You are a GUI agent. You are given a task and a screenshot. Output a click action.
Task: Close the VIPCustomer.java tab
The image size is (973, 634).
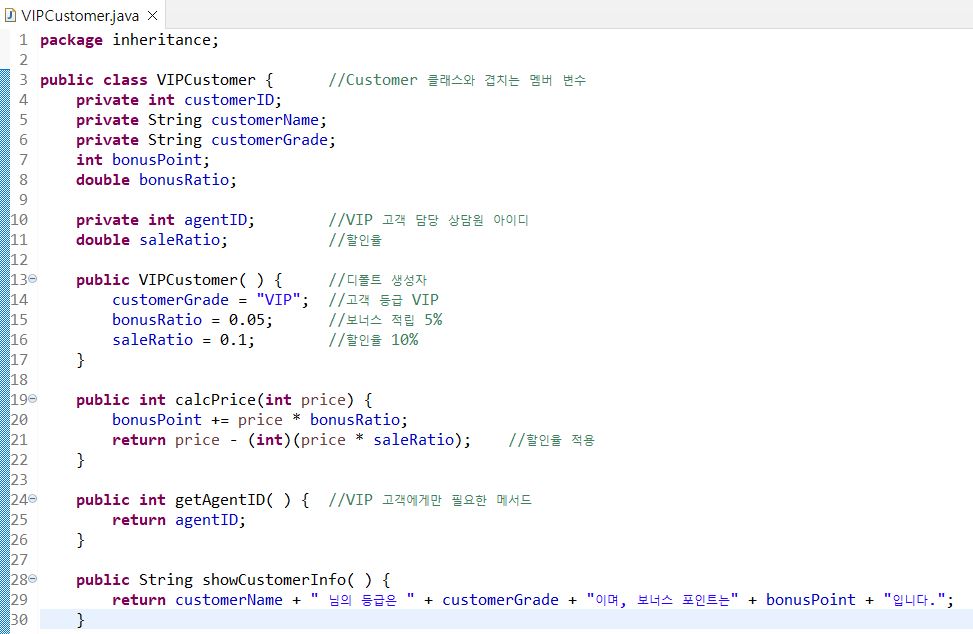[x=153, y=16]
